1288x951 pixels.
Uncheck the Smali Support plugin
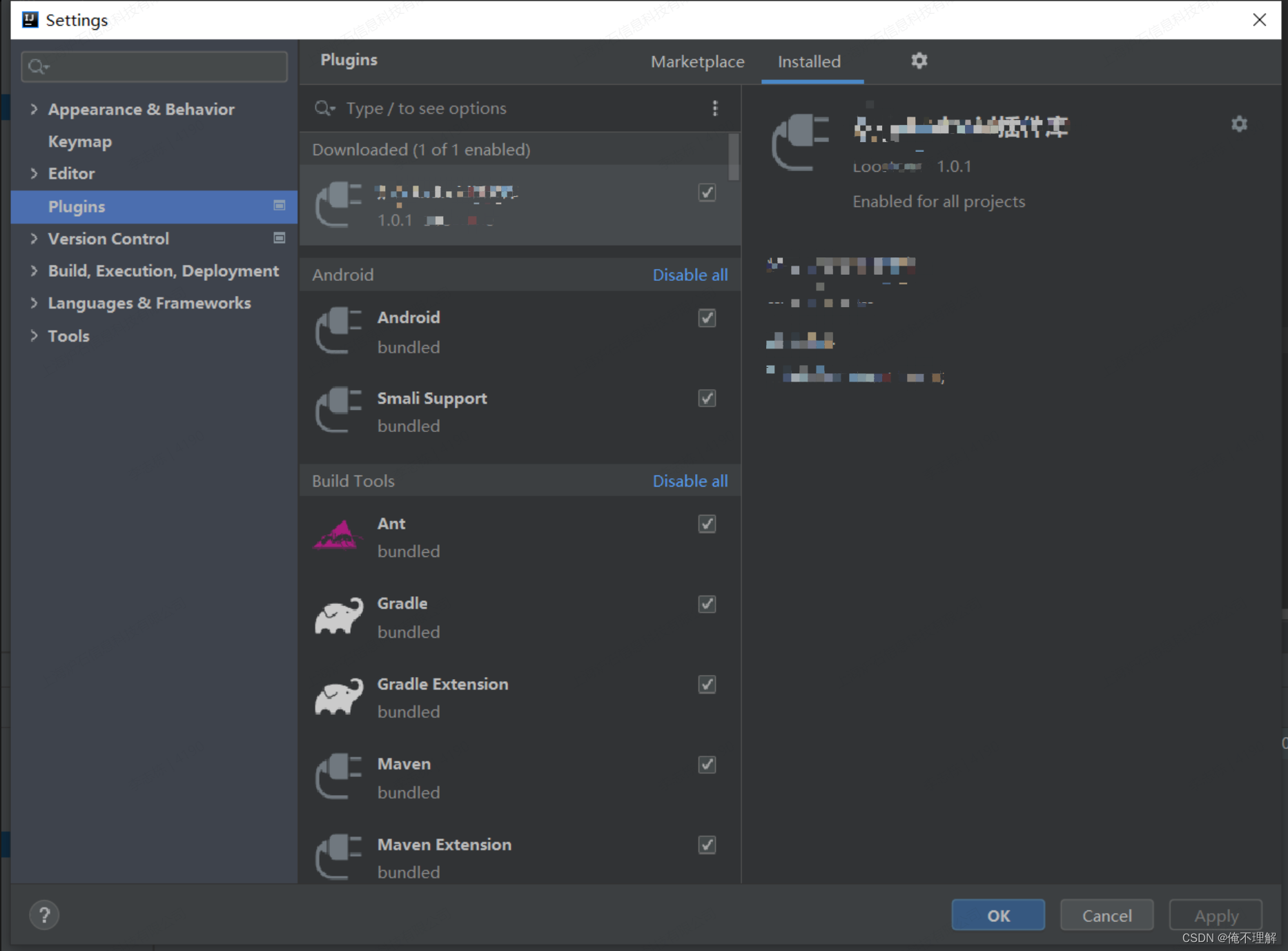point(707,398)
